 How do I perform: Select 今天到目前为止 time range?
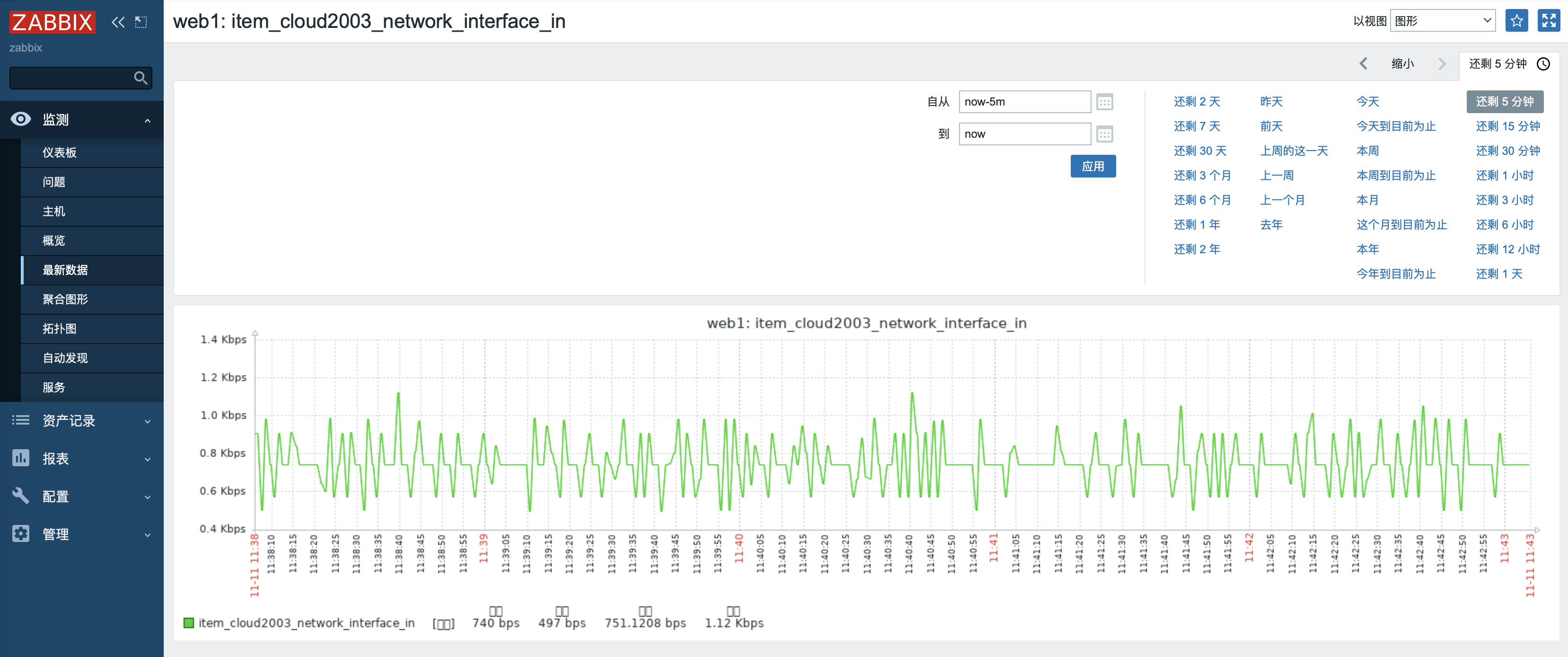(1396, 126)
